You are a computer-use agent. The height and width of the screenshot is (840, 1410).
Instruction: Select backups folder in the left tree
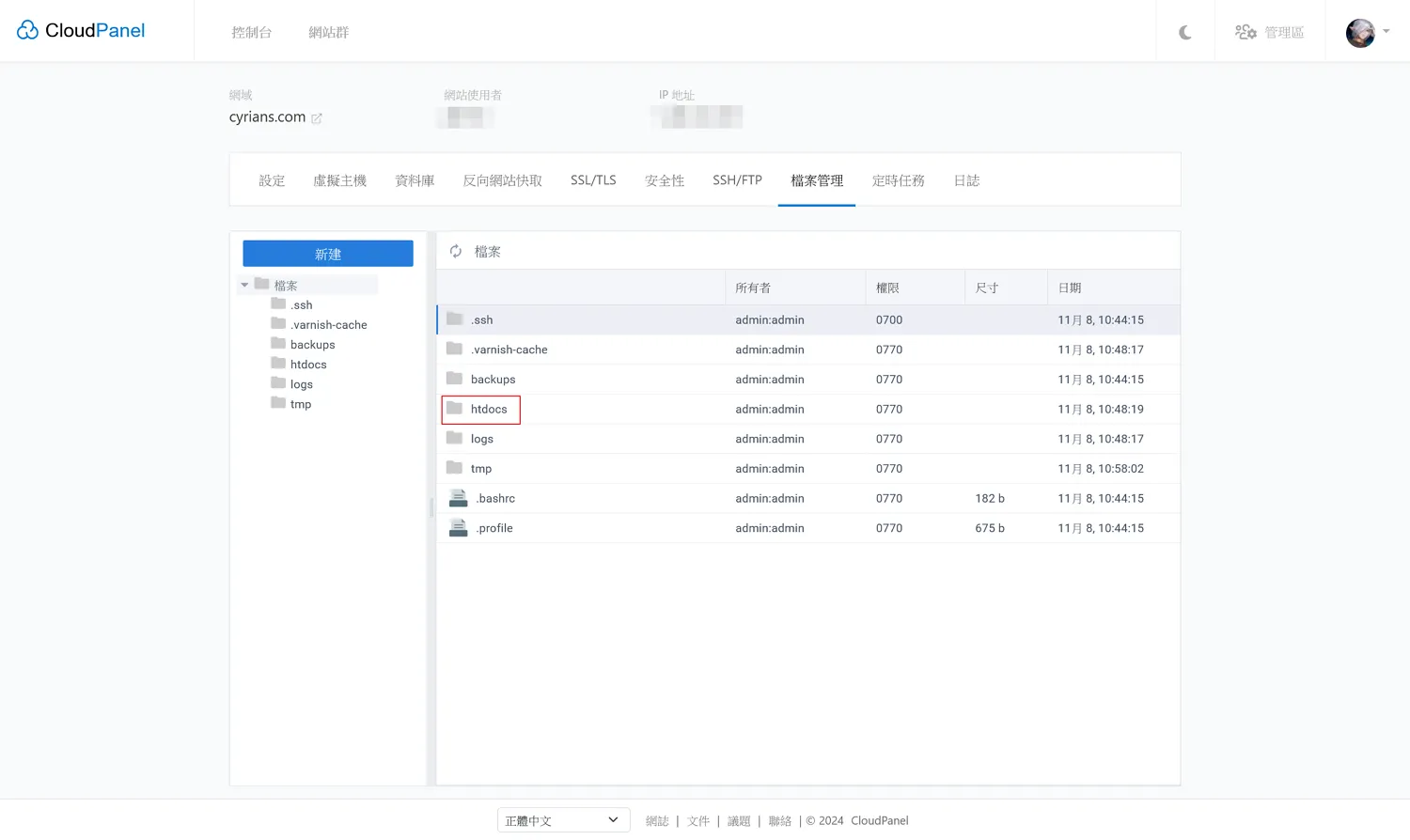(x=312, y=345)
